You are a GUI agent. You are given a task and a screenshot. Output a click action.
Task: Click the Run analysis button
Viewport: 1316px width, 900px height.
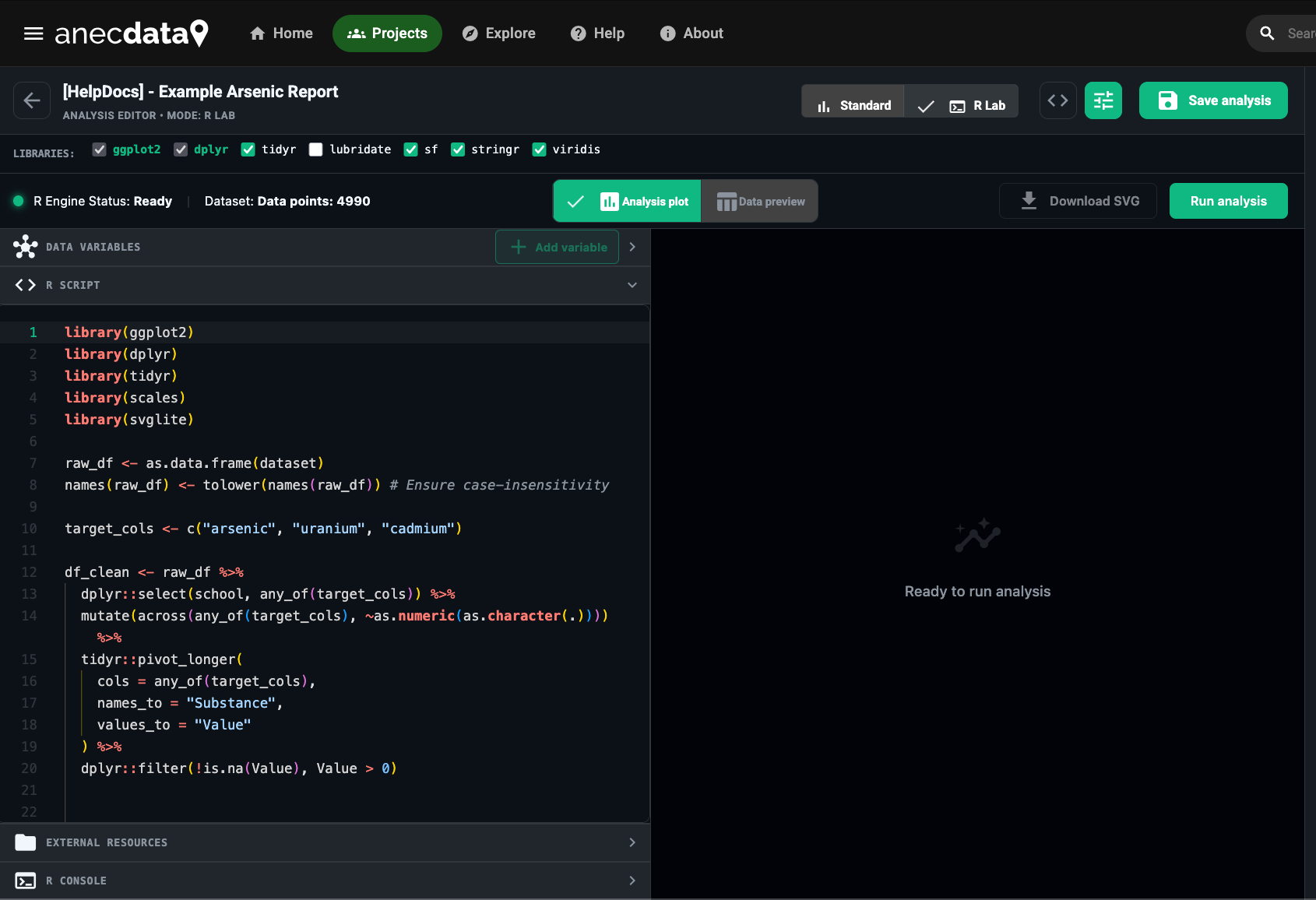1228,201
